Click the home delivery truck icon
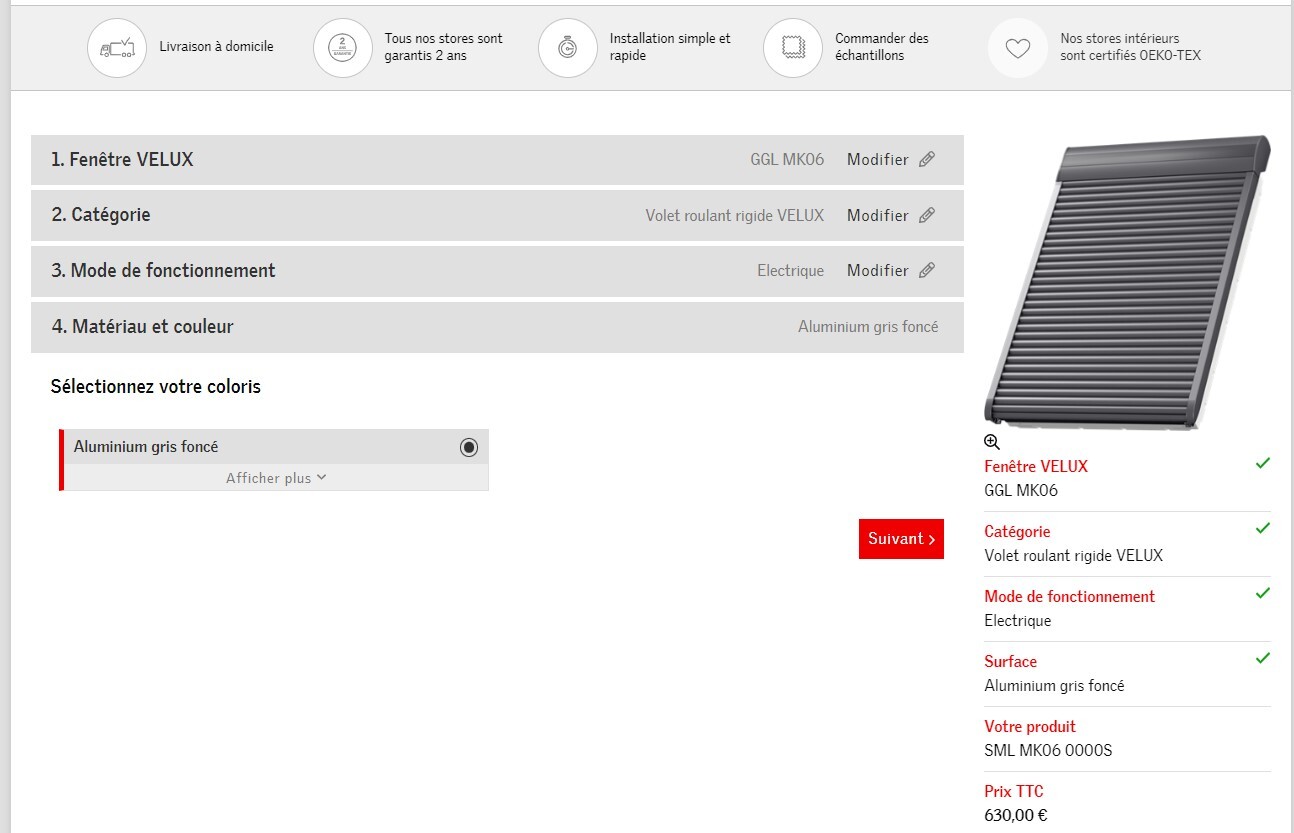Viewport: 1294px width, 833px height. pos(117,48)
